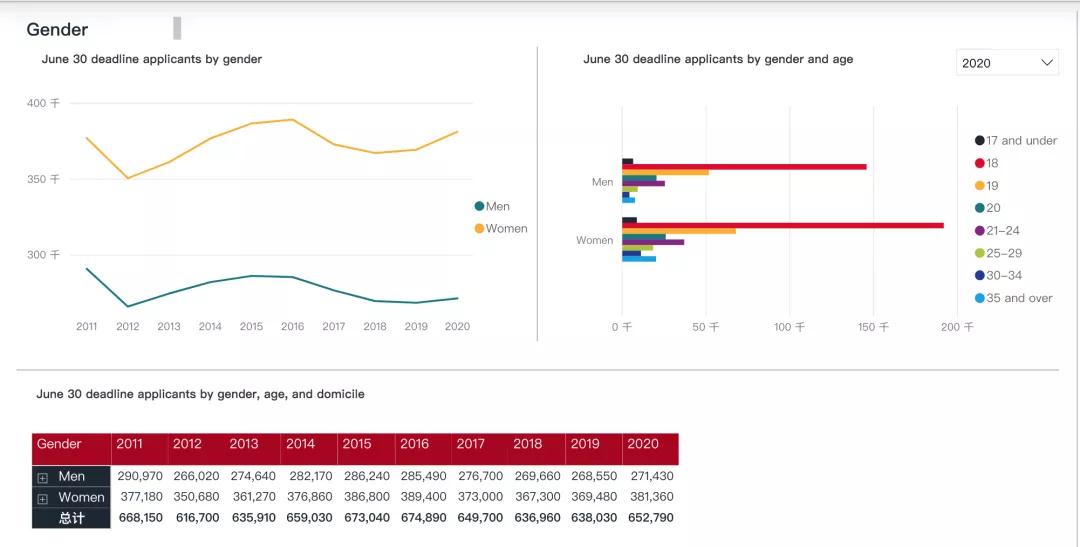This screenshot has height=547, width=1080.
Task: Select the '30-34' age legend dot
Action: (x=980, y=276)
